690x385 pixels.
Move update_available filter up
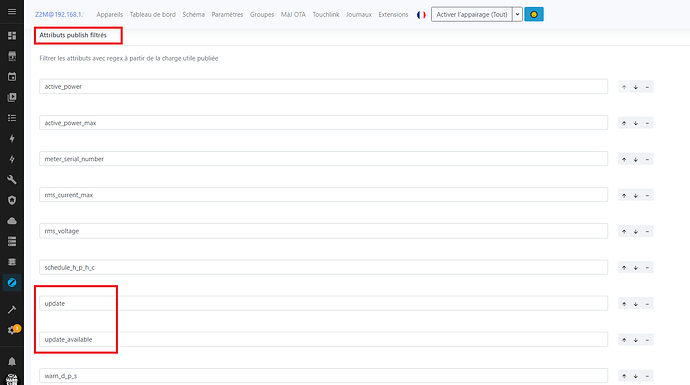[624, 340]
